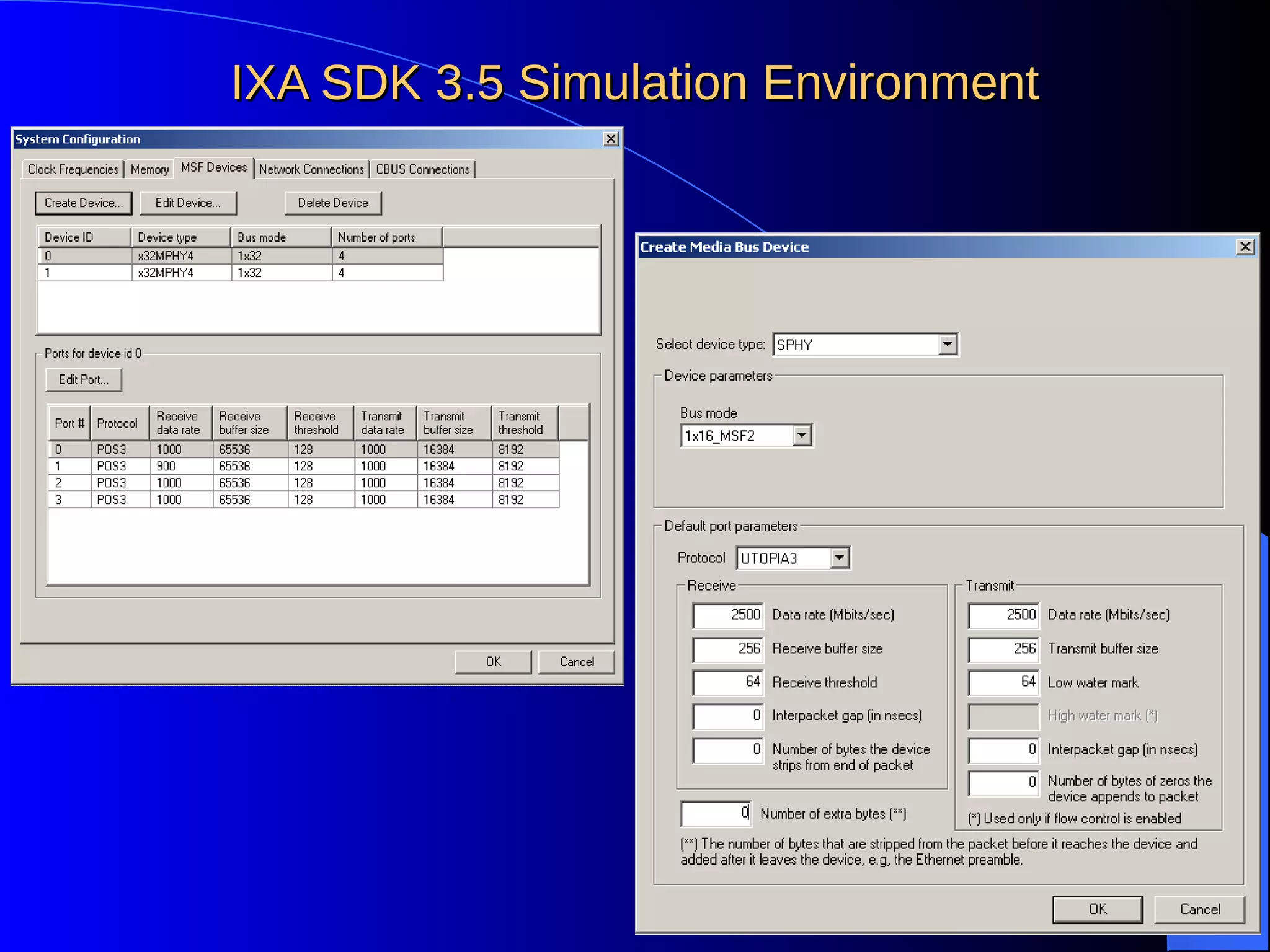Focus the bytes stripped from end field
This screenshot has width=1270, height=952.
[x=728, y=750]
